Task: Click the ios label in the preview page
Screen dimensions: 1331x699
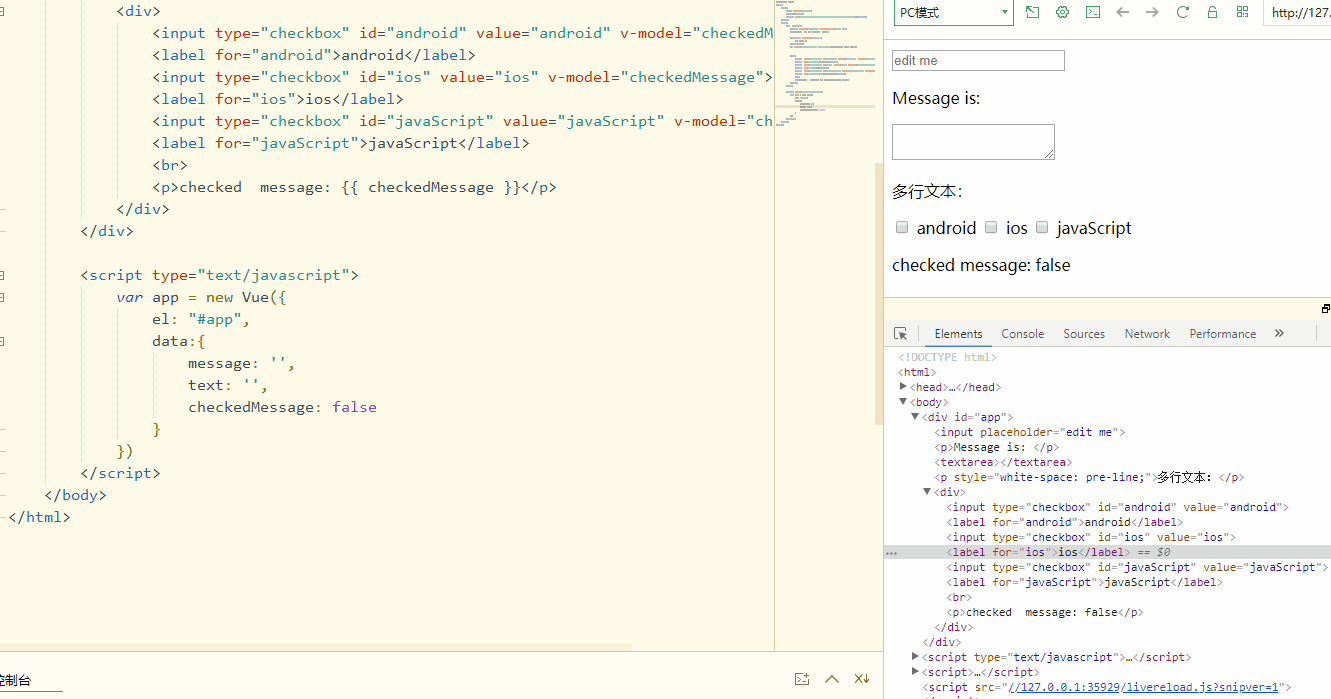Action: pyautogui.click(x=1017, y=228)
